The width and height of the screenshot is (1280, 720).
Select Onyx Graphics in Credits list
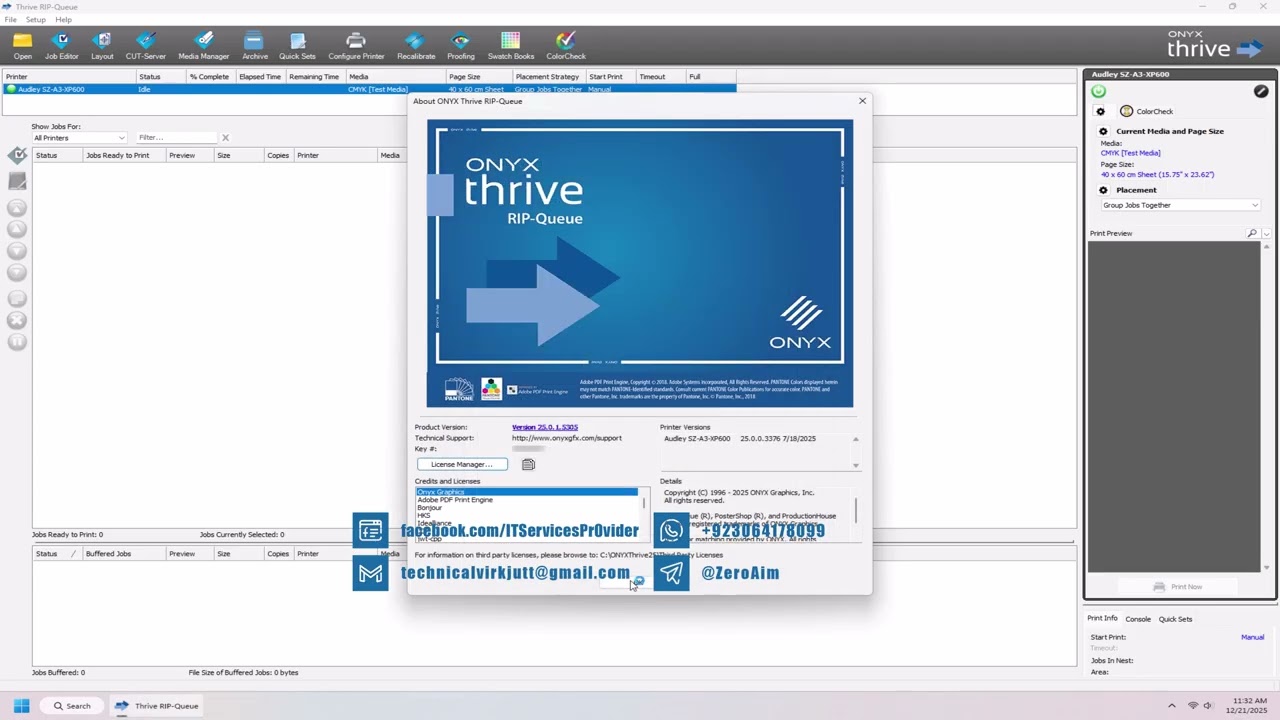coord(526,492)
